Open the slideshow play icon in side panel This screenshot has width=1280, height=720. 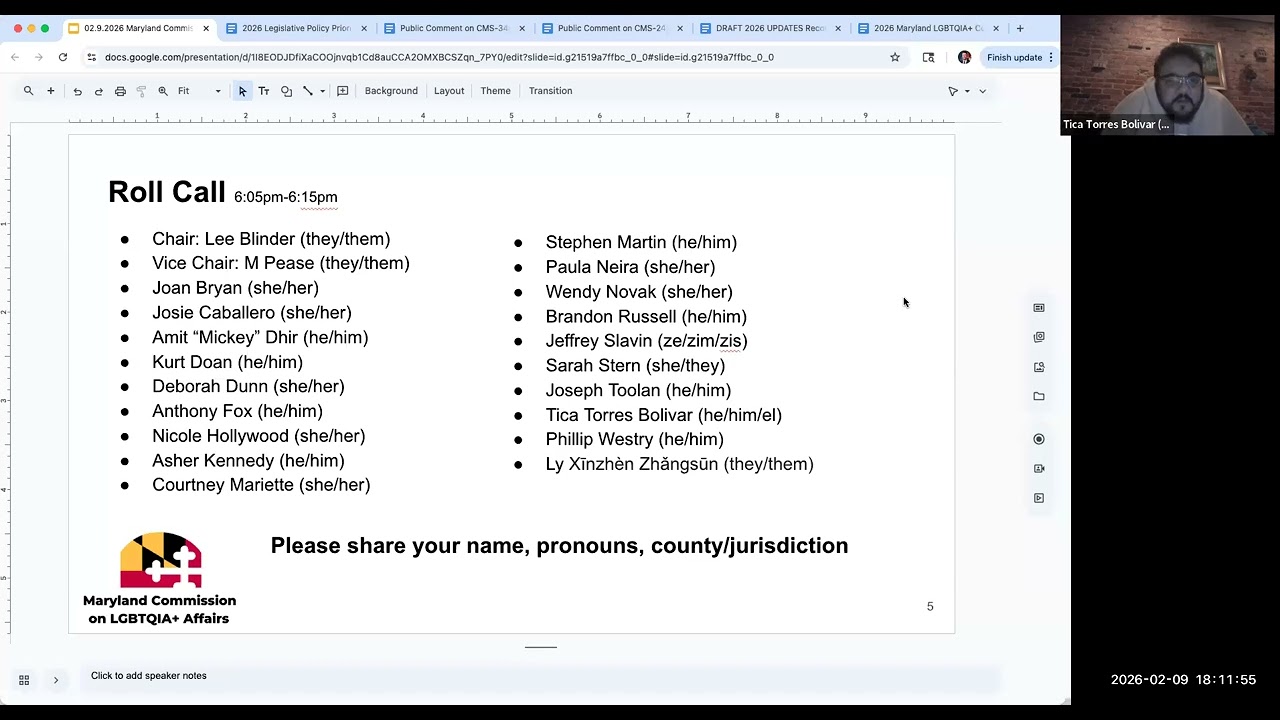tap(1039, 498)
